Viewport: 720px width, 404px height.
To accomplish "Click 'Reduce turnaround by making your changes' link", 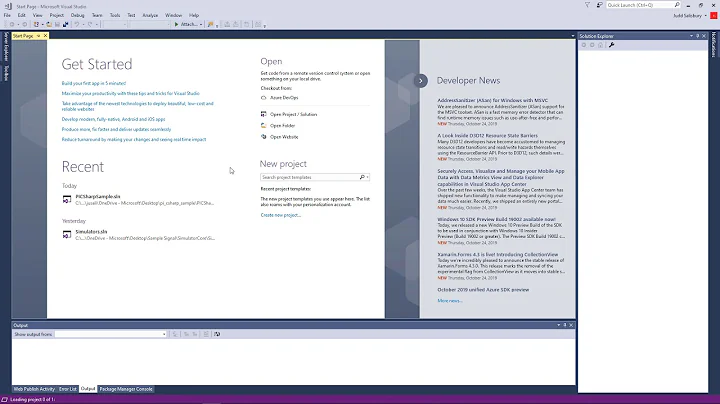I will coord(134,139).
